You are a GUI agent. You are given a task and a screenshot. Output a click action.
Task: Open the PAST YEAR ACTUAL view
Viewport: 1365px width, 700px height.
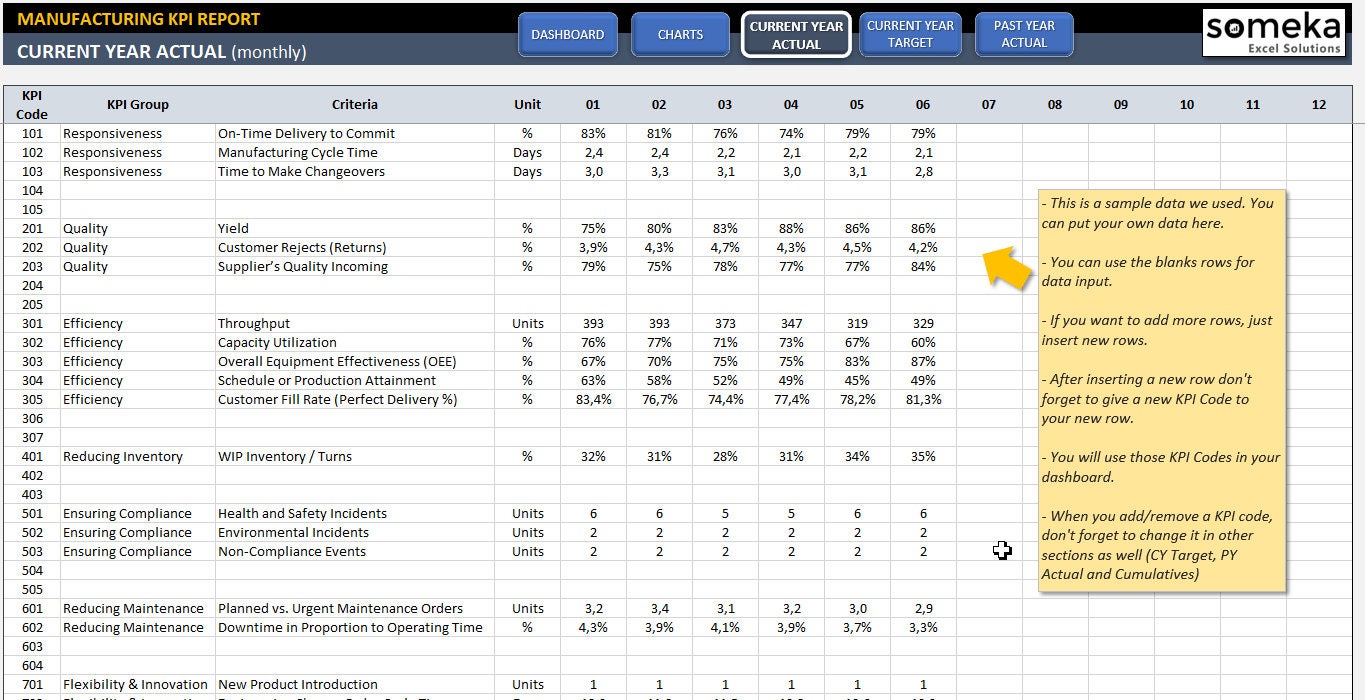[x=1023, y=33]
